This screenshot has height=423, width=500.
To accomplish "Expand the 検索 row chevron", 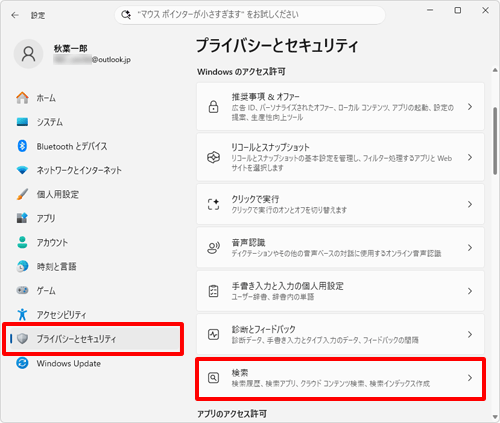I will click(470, 378).
